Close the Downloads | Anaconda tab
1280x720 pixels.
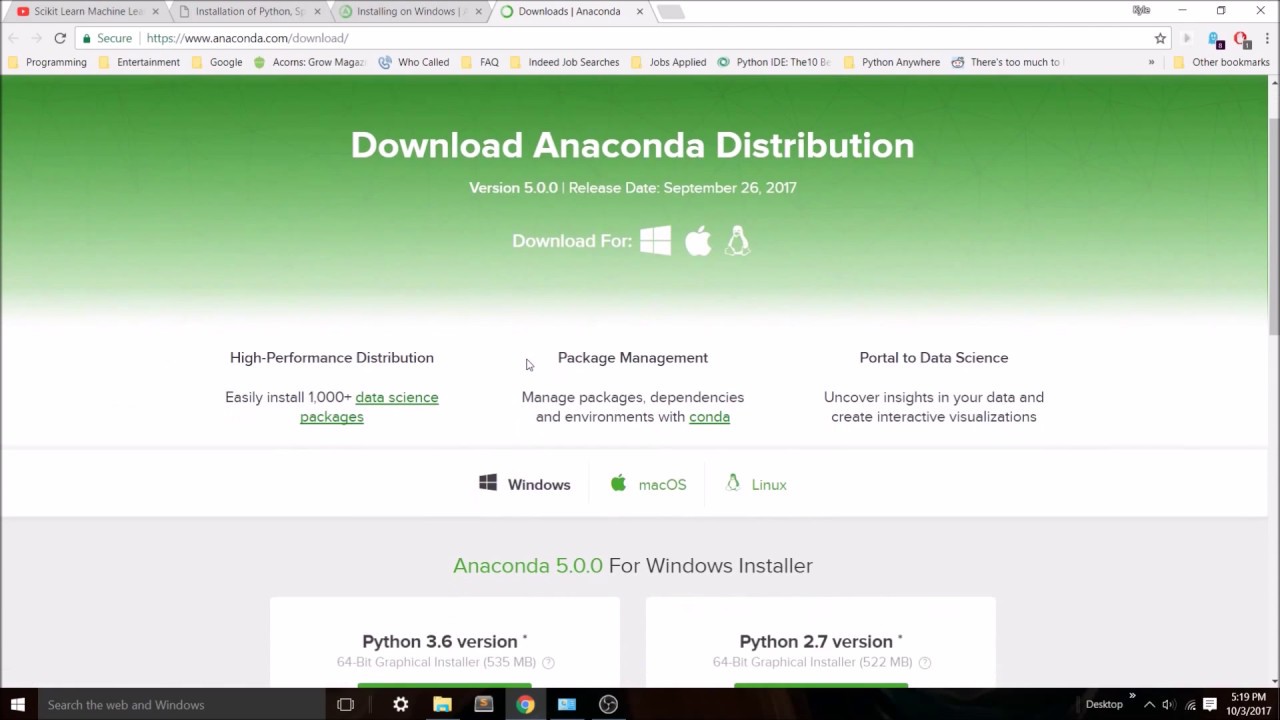(640, 12)
